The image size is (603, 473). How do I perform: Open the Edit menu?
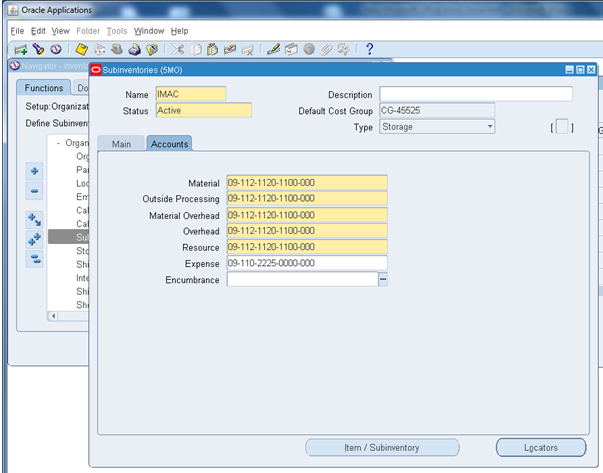coord(38,31)
